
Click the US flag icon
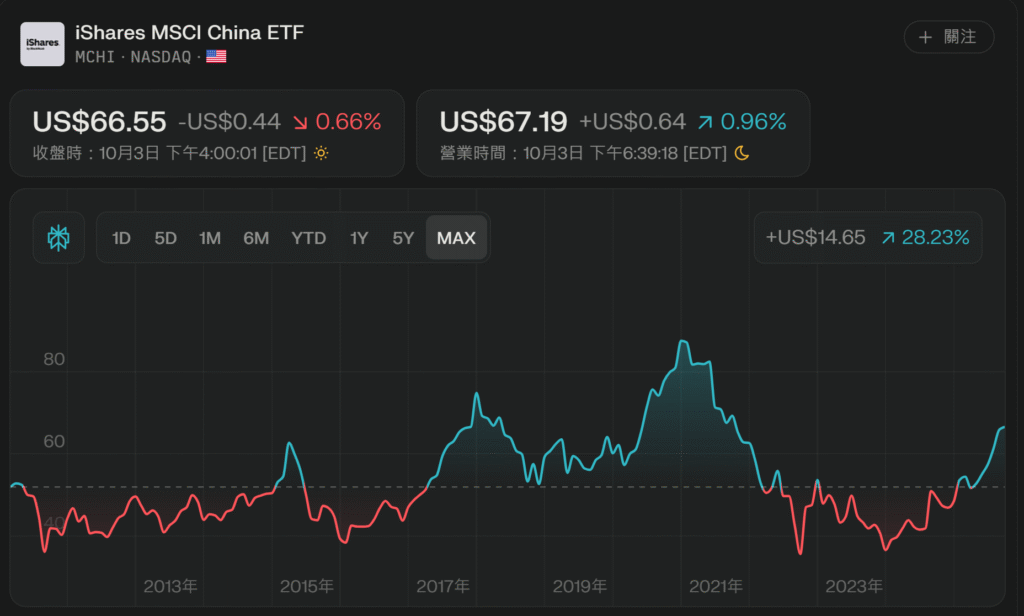click(216, 57)
